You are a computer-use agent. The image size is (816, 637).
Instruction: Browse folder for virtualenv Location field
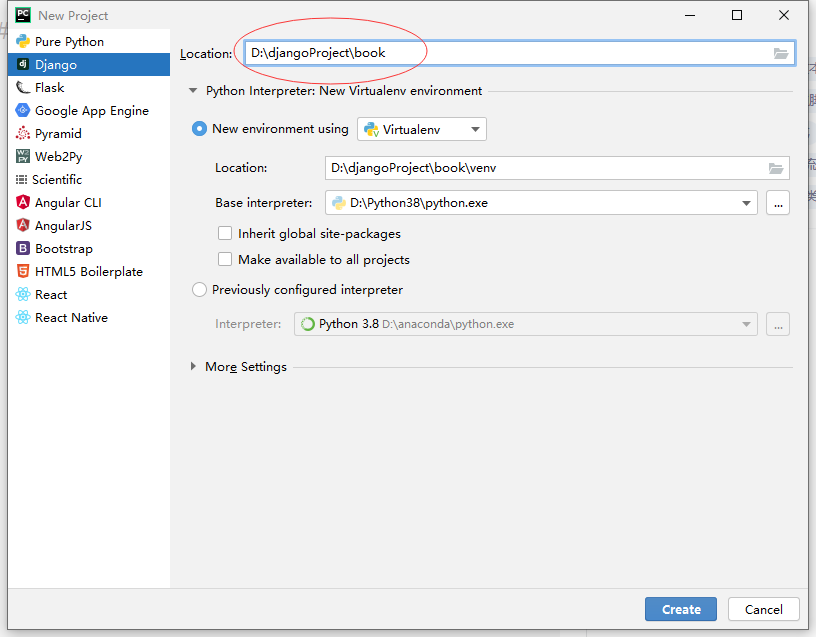pos(776,168)
